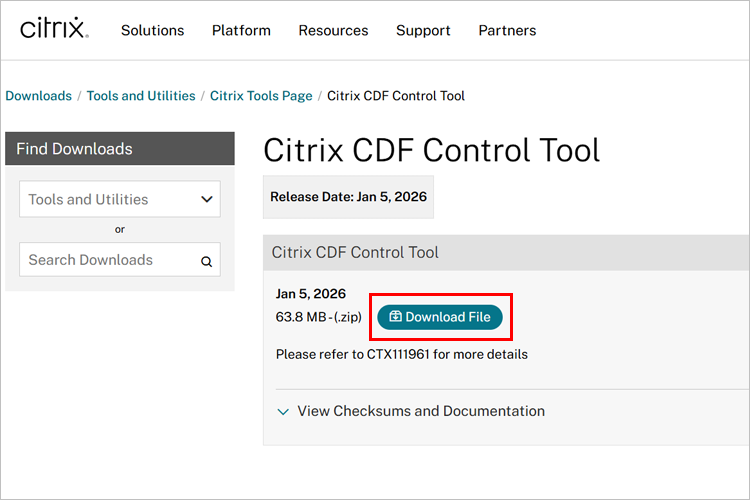750x500 pixels.
Task: Go to Tools and Utilities breadcrumb
Action: point(141,96)
